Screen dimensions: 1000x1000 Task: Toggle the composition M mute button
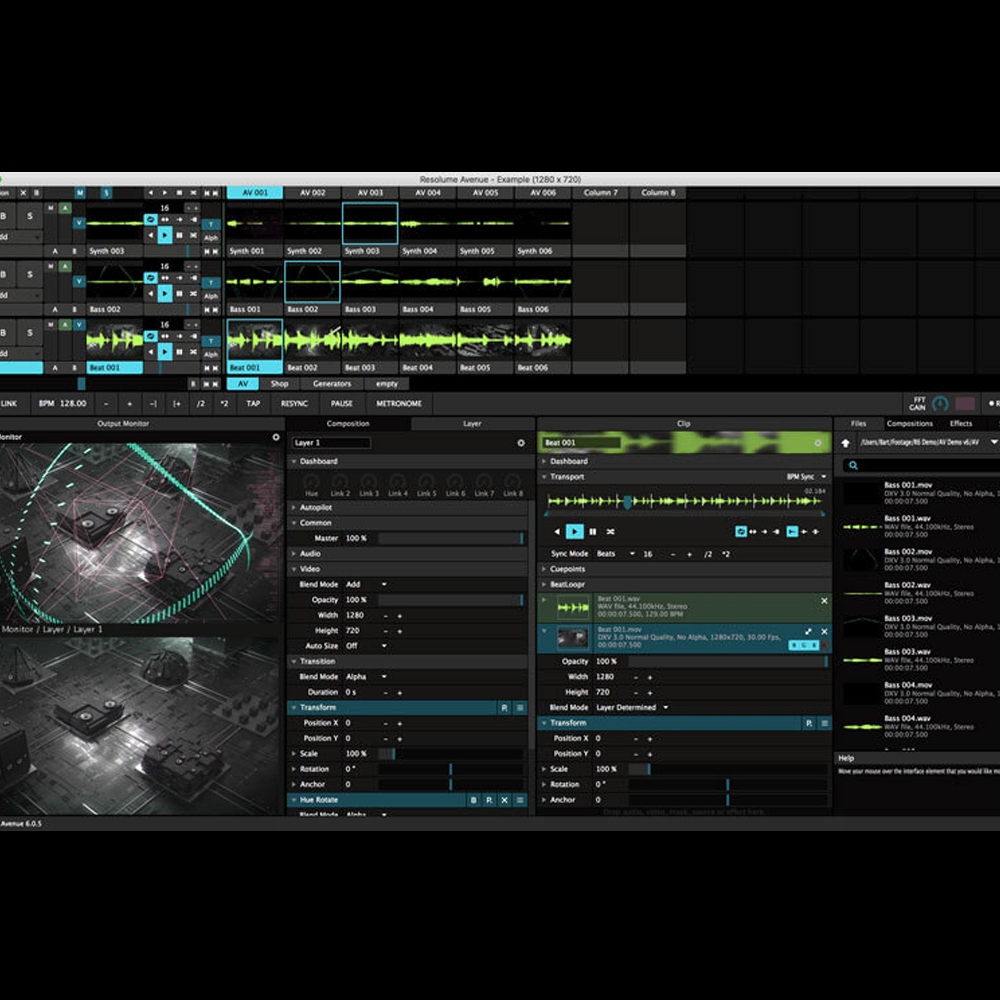click(80, 193)
